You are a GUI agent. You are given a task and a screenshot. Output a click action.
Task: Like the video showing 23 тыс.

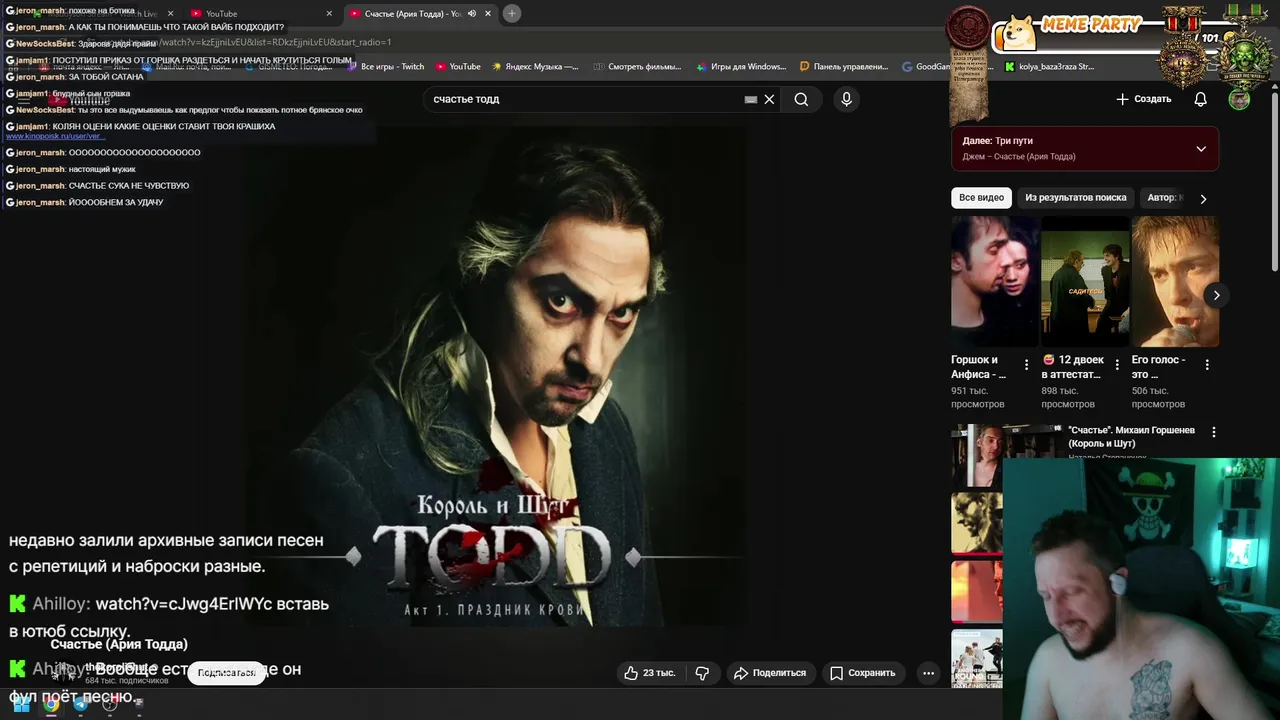pos(649,673)
